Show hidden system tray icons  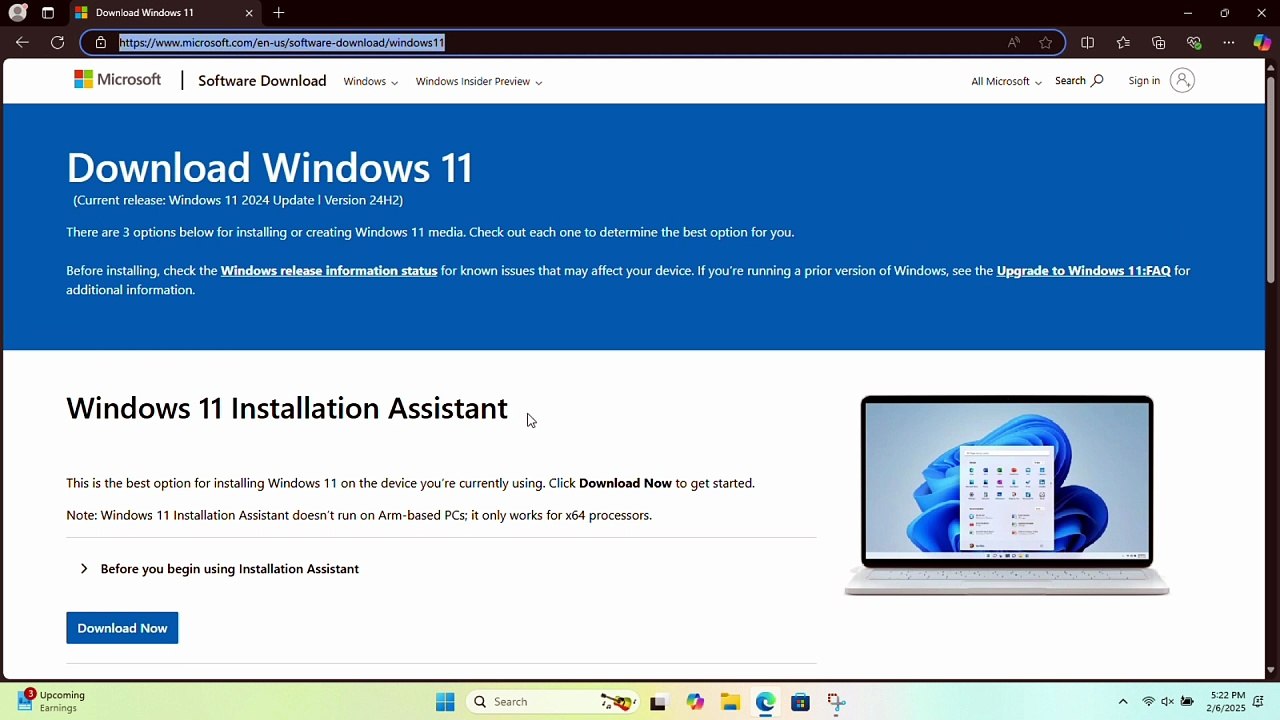click(1123, 702)
